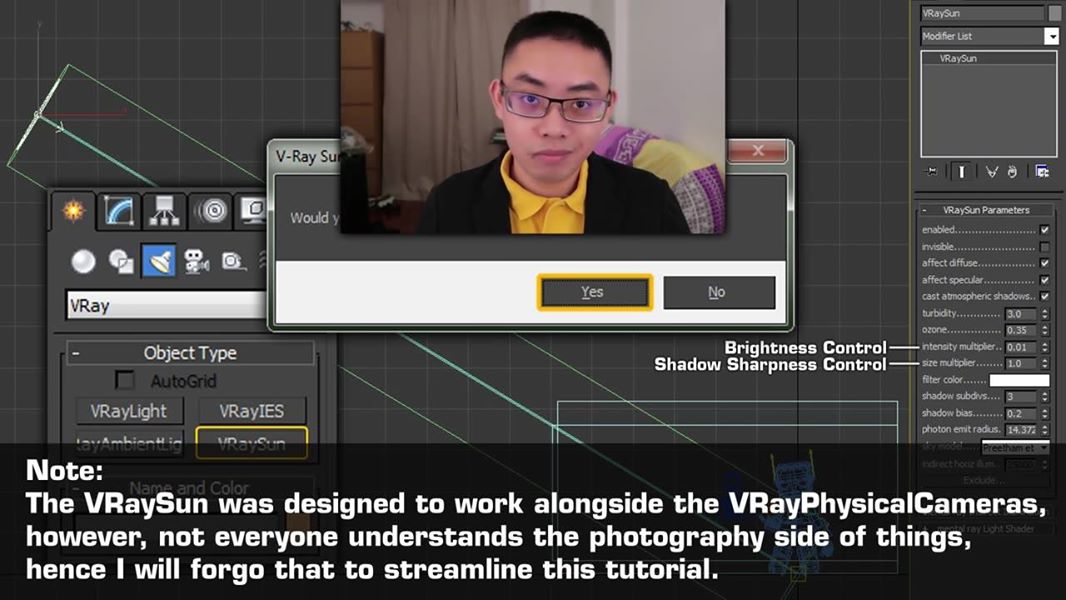Click the VRayIES button

pyautogui.click(x=252, y=411)
